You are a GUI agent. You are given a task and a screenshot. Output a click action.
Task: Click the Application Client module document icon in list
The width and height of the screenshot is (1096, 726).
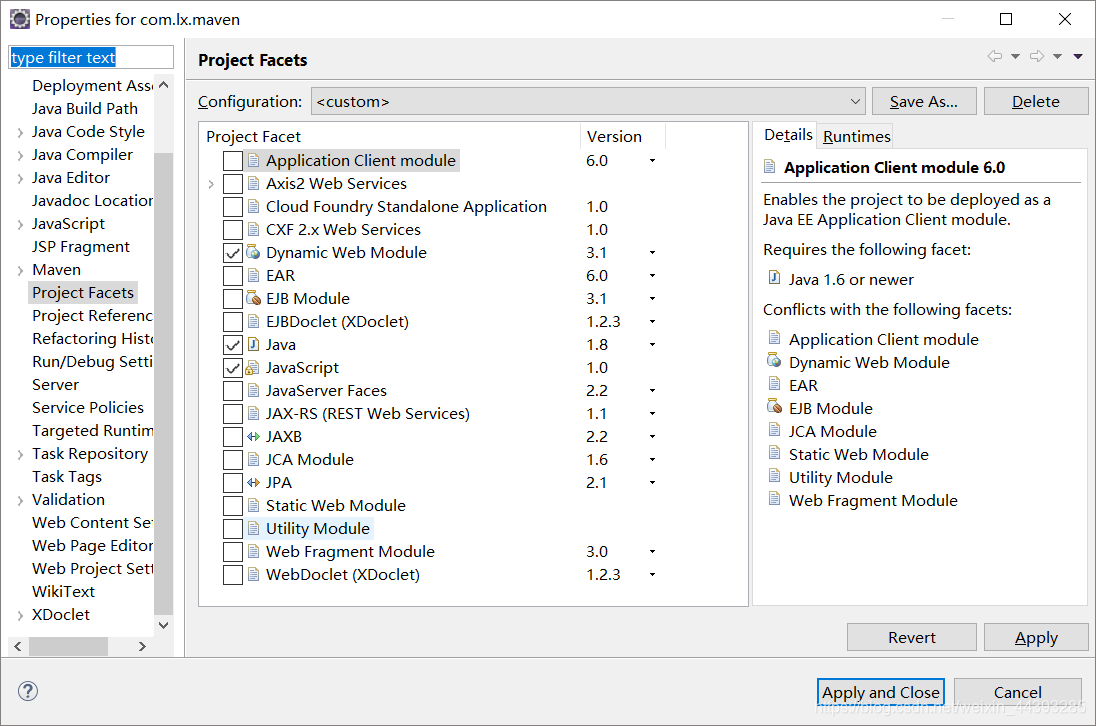tap(253, 161)
